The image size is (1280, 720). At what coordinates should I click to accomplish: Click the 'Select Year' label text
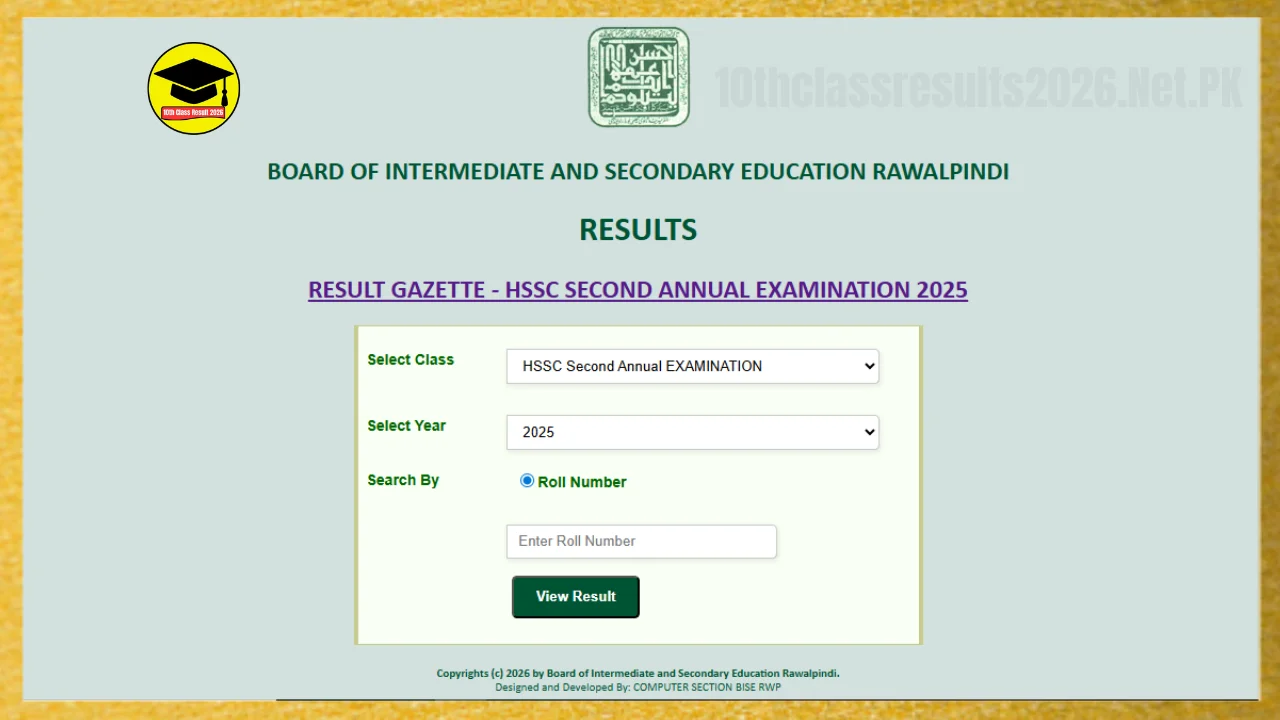[407, 426]
